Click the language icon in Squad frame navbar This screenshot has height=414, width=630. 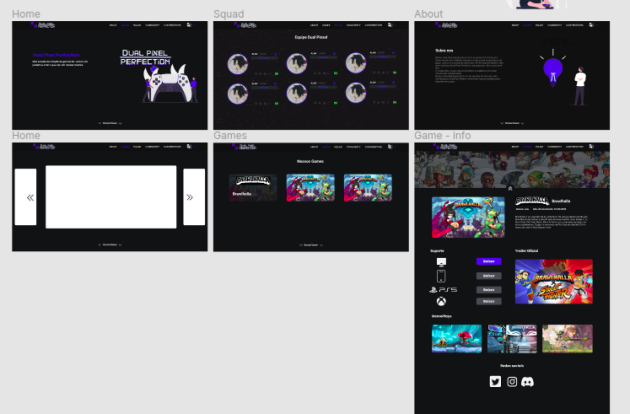(390, 25)
